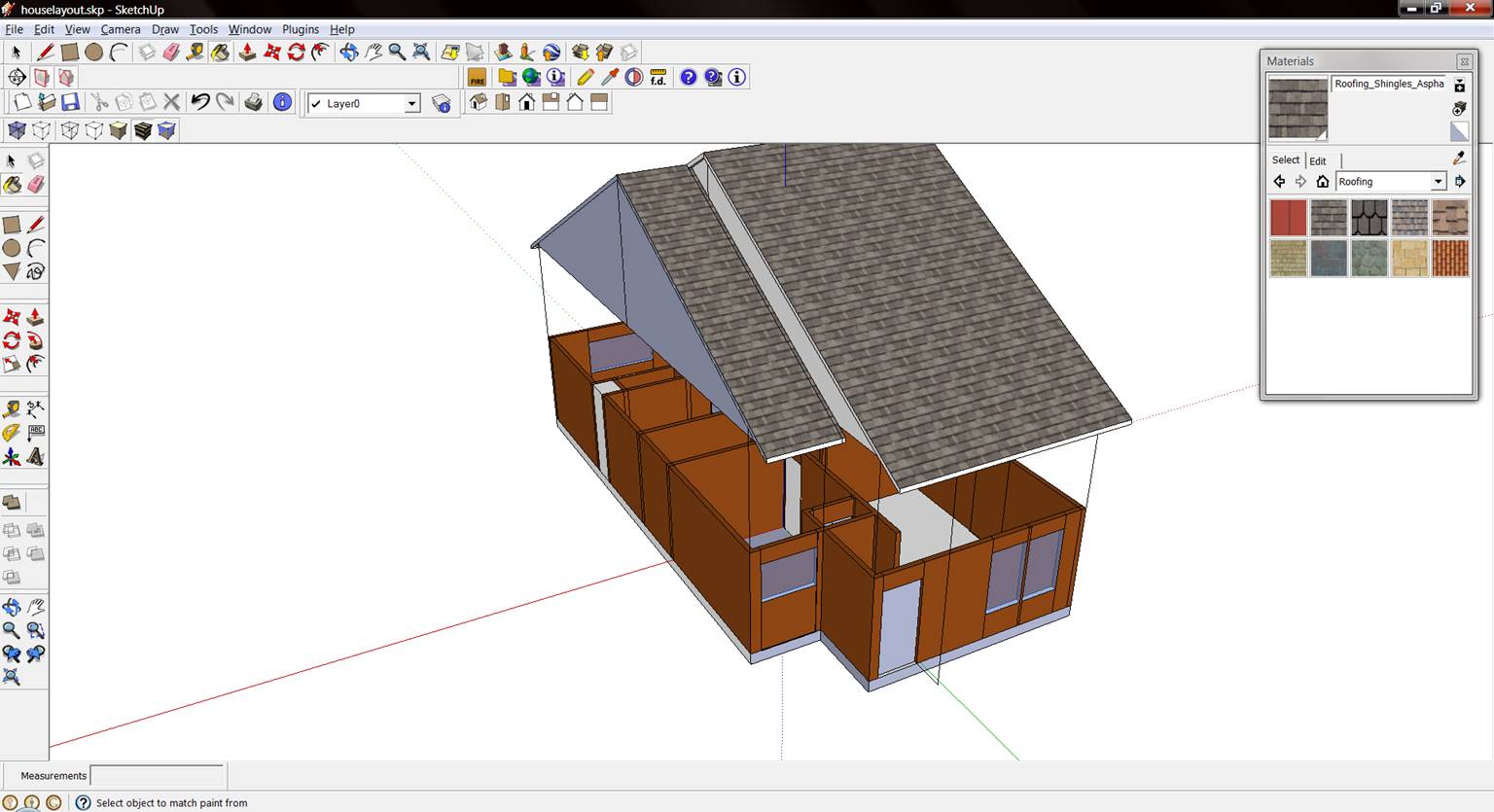Expand the Roofing materials library dropdown
The image size is (1494, 812).
1438,182
